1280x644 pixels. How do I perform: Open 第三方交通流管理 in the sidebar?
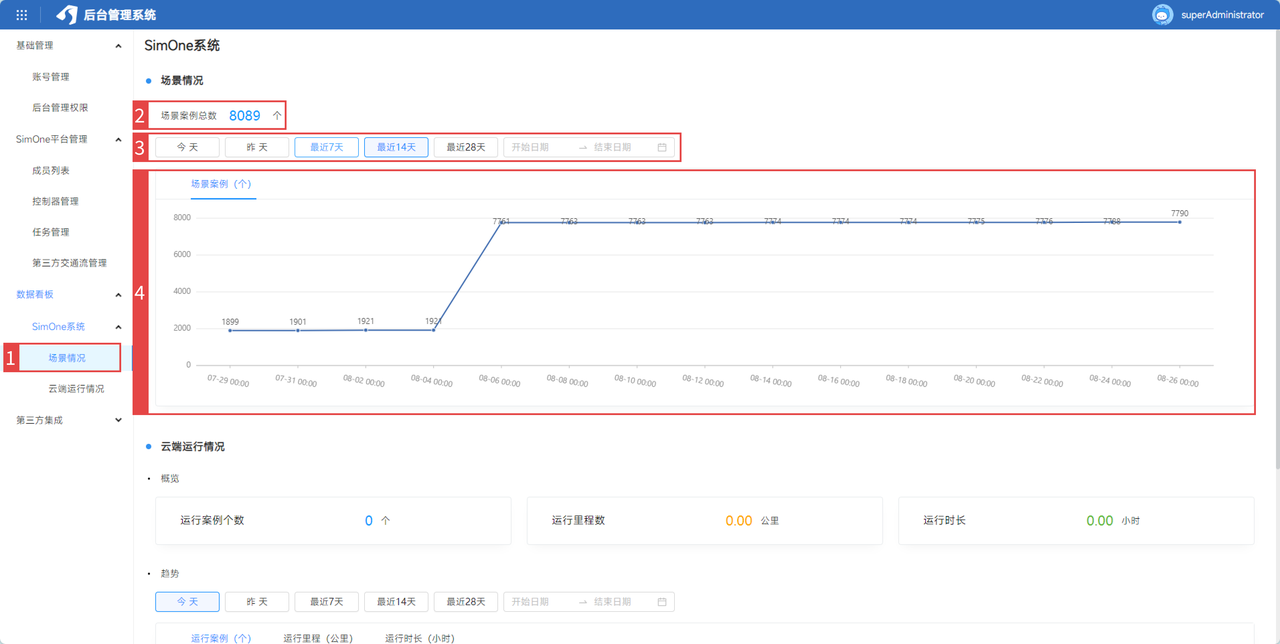(69, 263)
